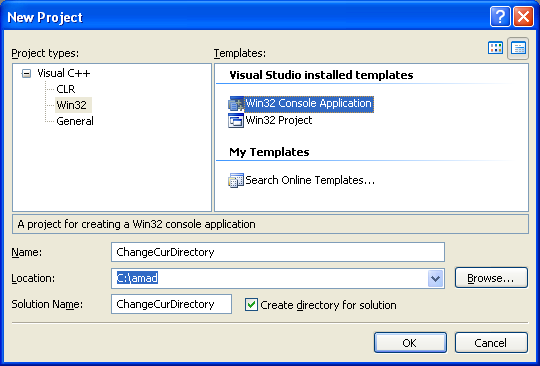Select Win32 project type
The height and width of the screenshot is (366, 540).
click(x=72, y=105)
